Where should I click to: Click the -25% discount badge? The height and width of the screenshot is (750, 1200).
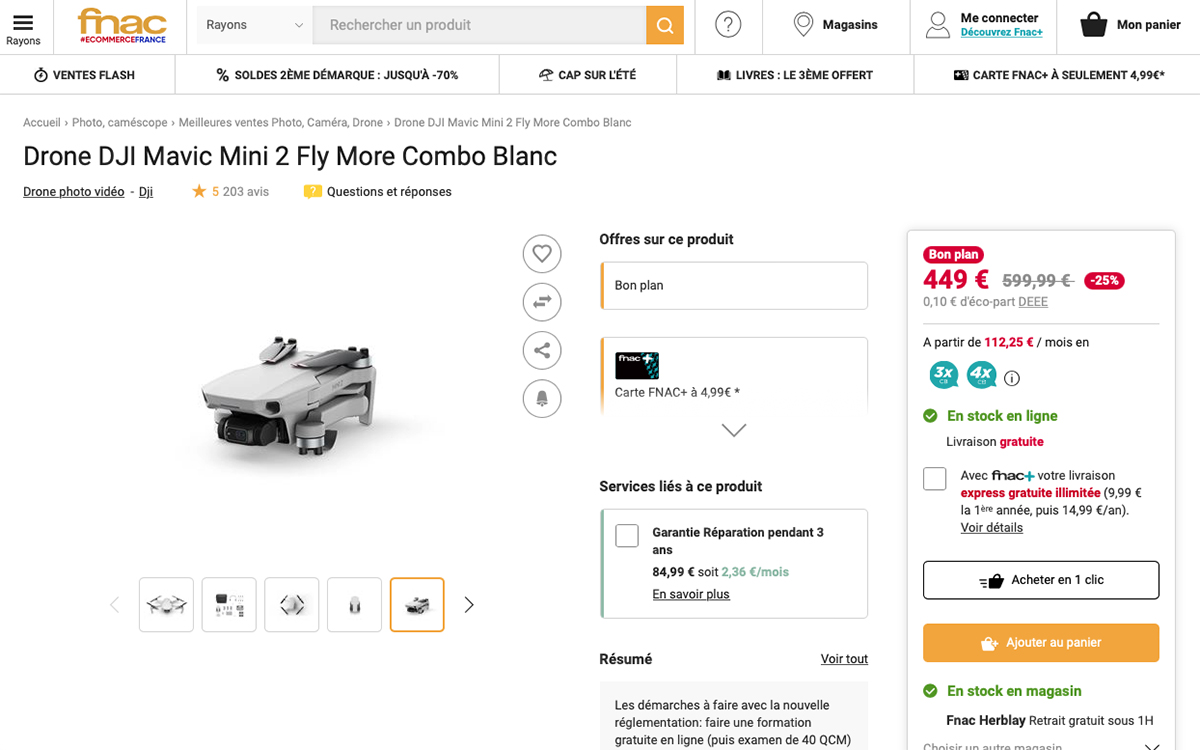pyautogui.click(x=1104, y=281)
